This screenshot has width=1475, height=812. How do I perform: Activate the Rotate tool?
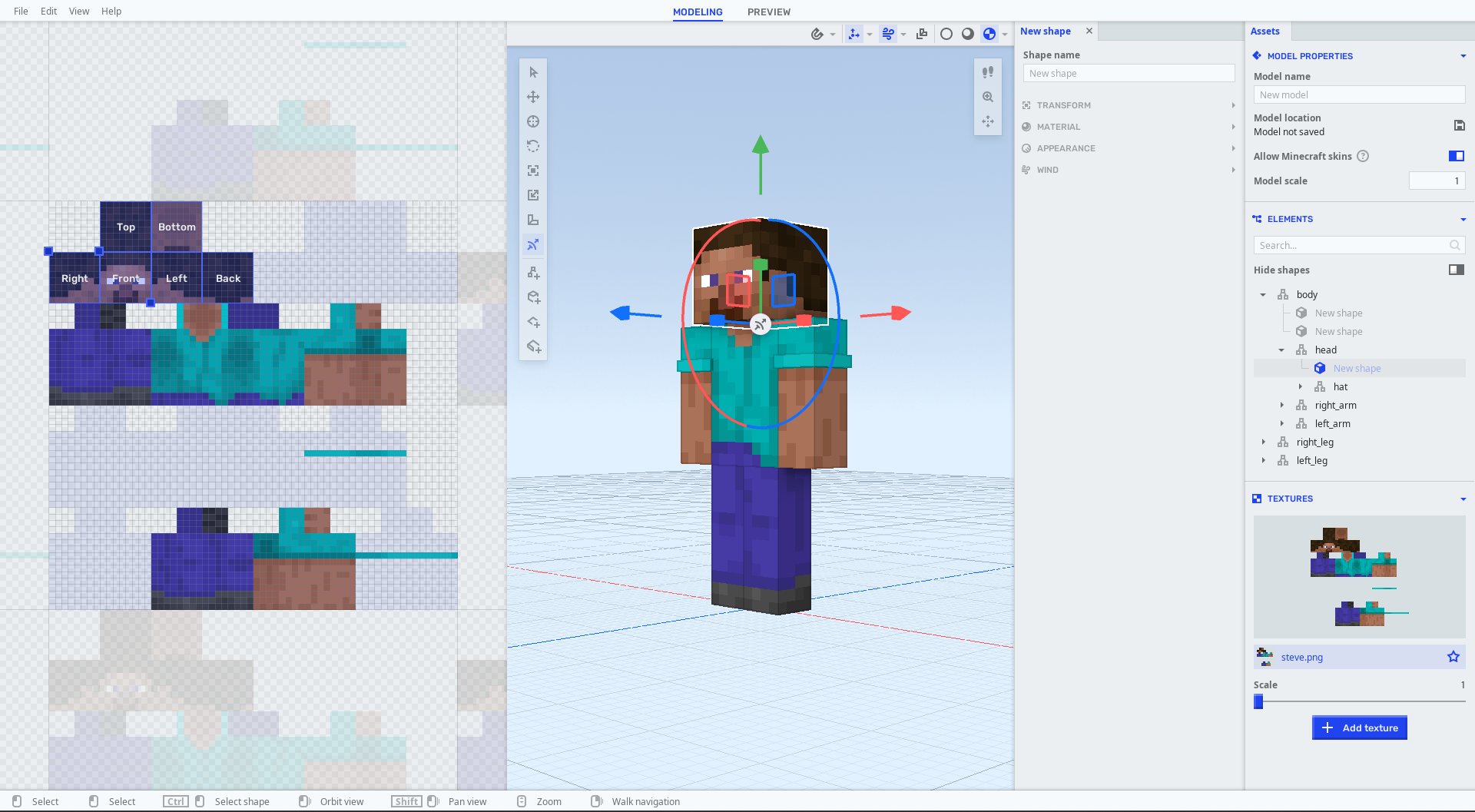tap(533, 146)
